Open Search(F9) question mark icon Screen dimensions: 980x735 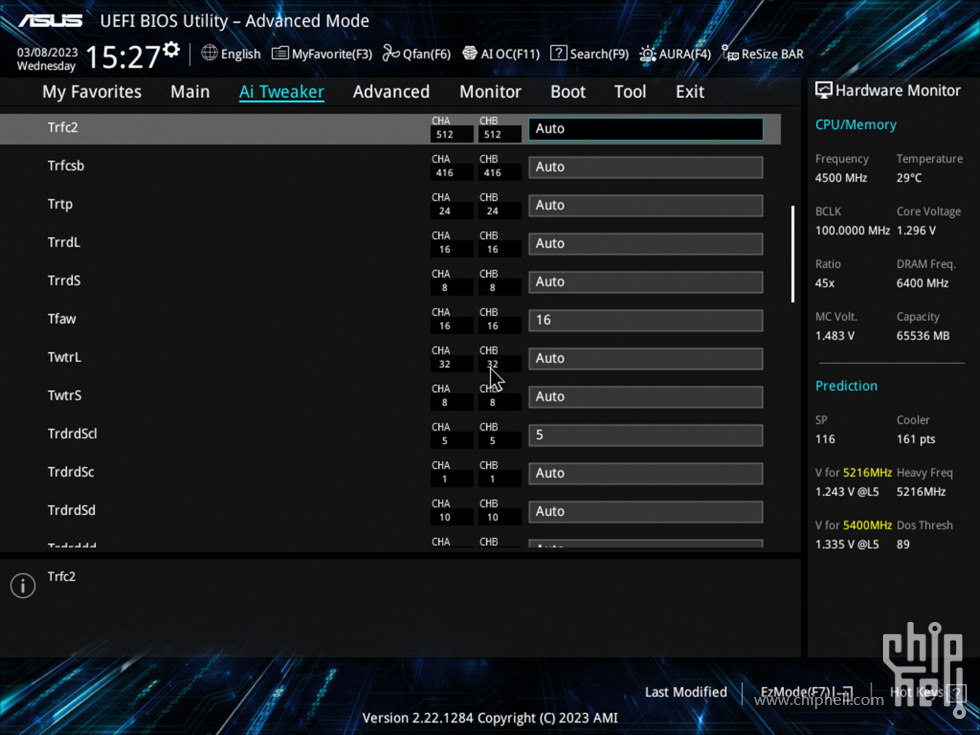point(558,53)
